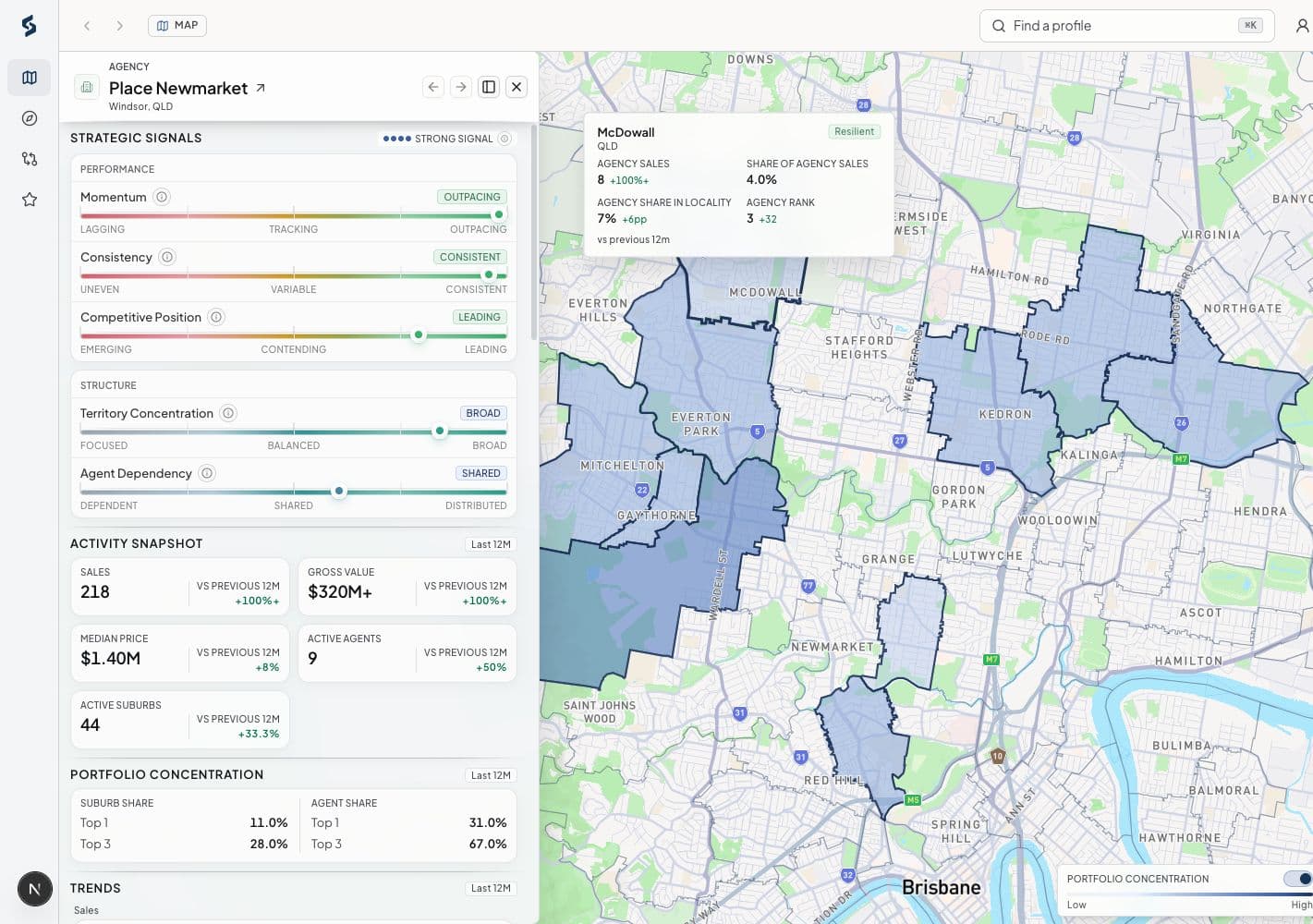Click the Everton Park suburb label
Viewport: 1313px width, 924px height.
click(701, 424)
